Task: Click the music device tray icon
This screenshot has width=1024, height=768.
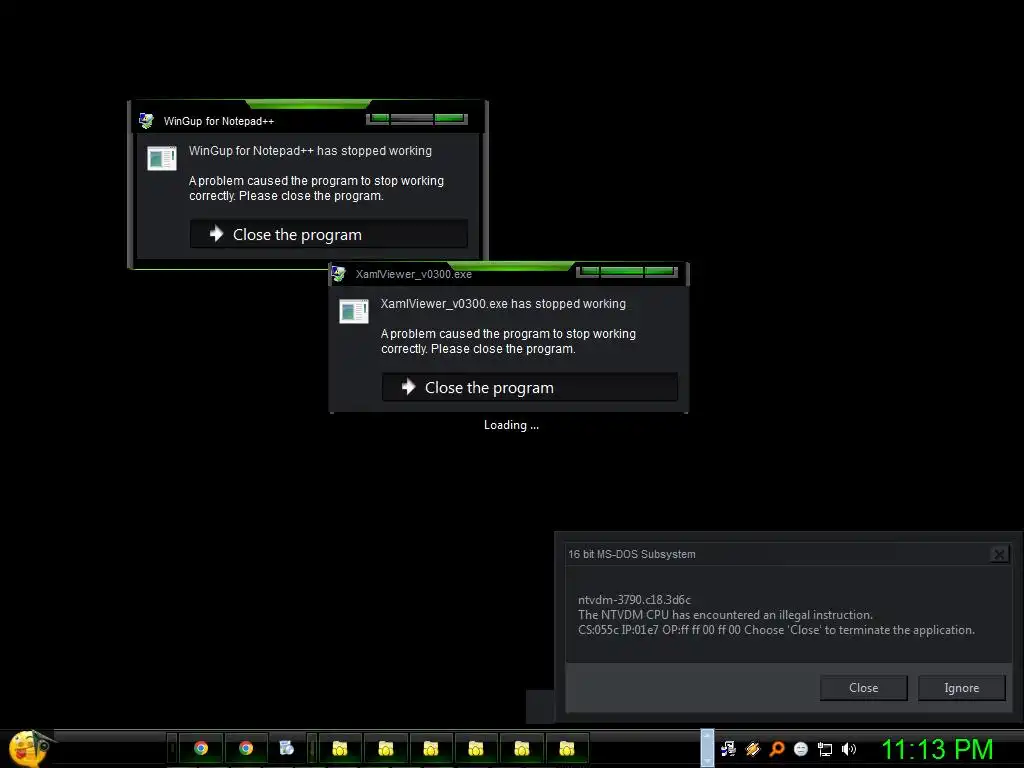Action: [x=728, y=749]
